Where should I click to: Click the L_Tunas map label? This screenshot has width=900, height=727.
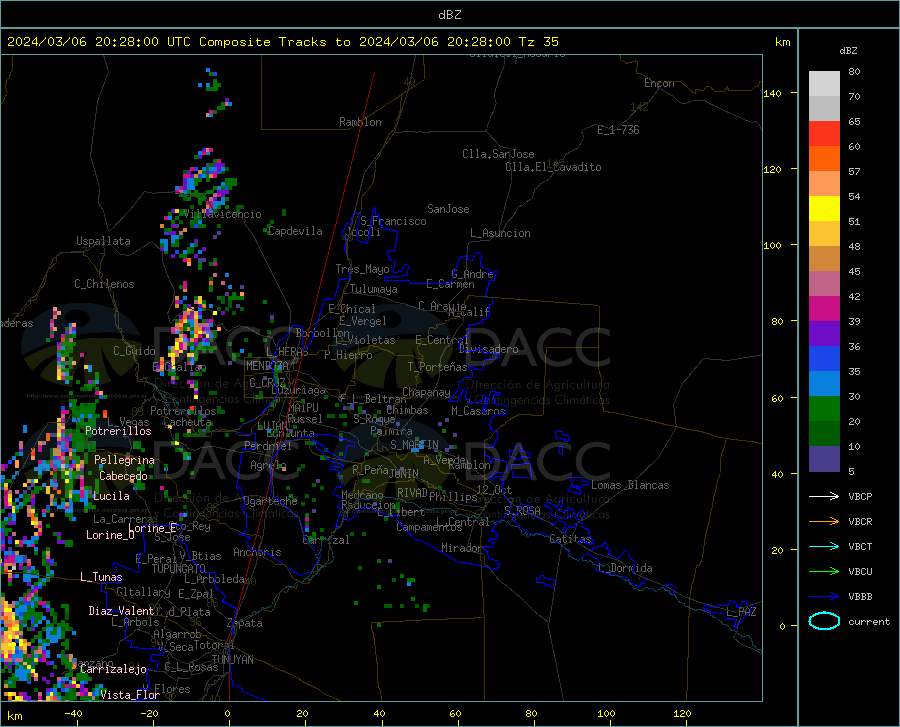tap(101, 577)
